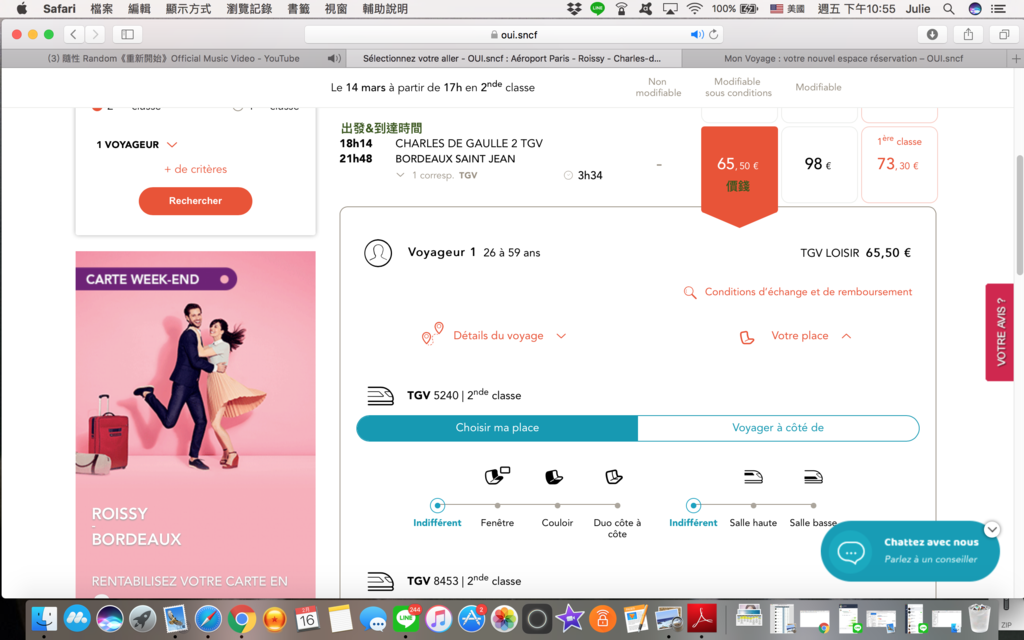This screenshot has height=640, width=1024.
Task: Open the 檔案 menu
Action: point(101,8)
